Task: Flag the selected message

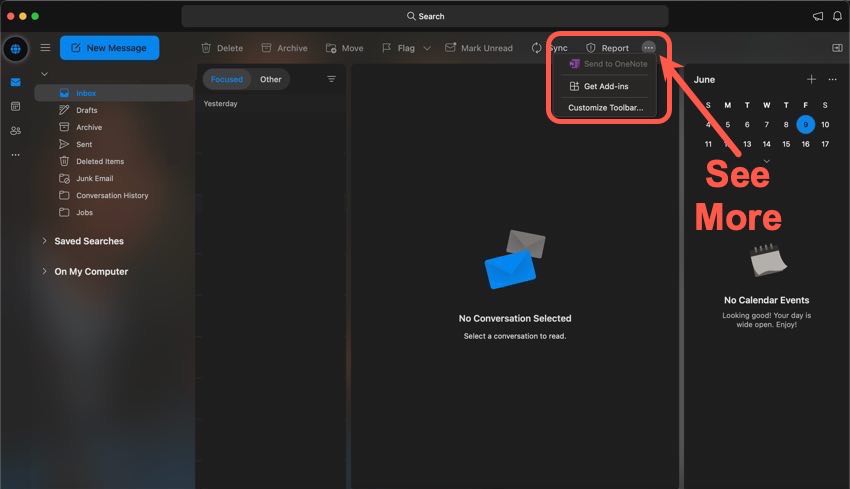Action: coord(398,48)
